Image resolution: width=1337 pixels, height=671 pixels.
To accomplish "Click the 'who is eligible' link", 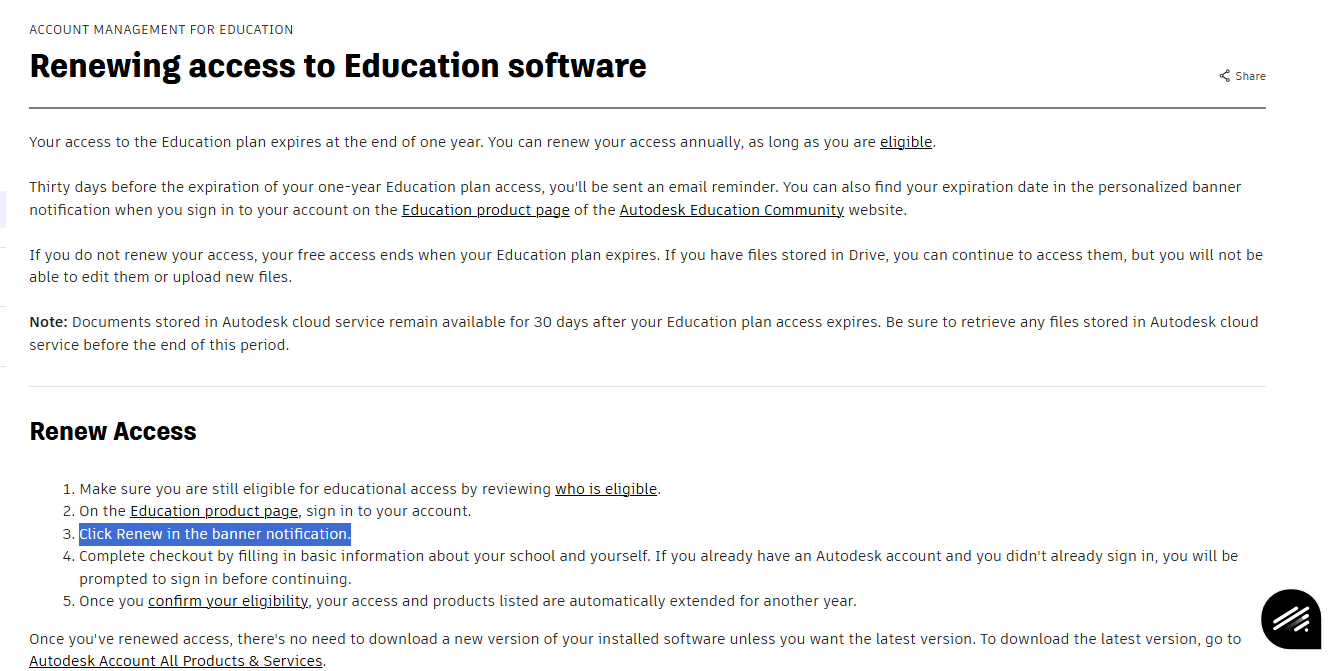I will (606, 489).
